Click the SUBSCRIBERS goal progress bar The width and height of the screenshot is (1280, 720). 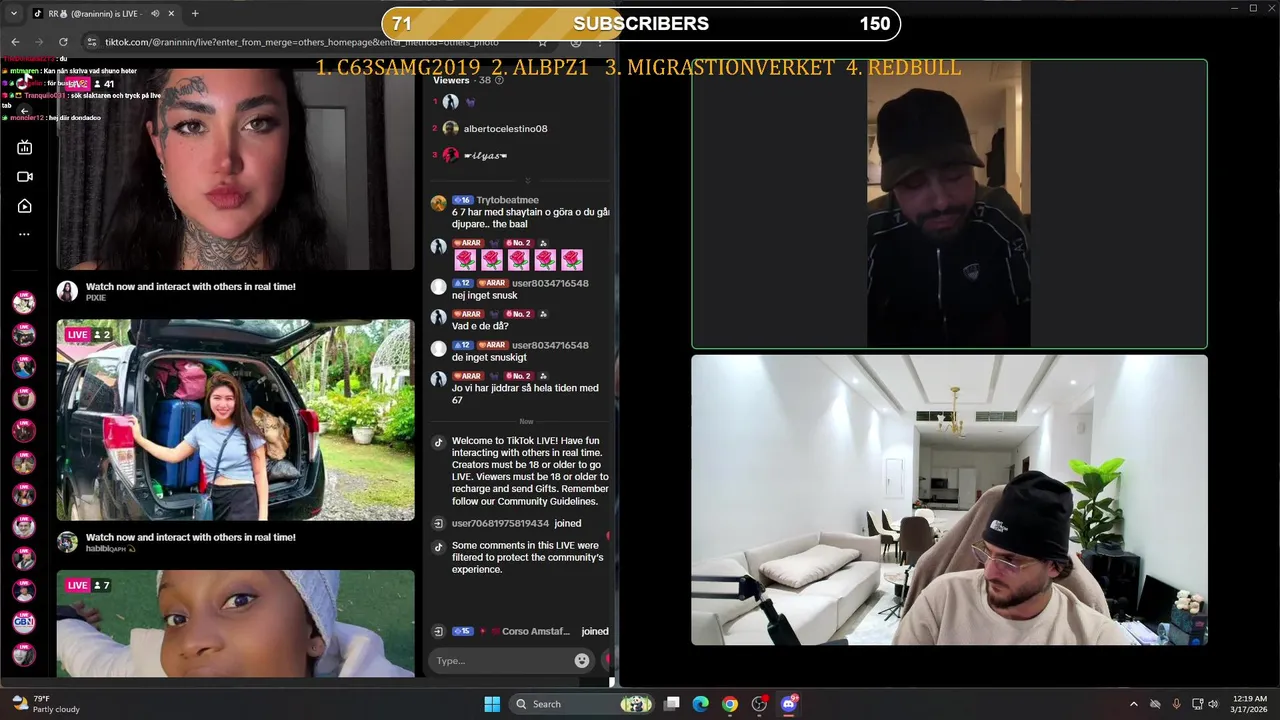[x=641, y=24]
